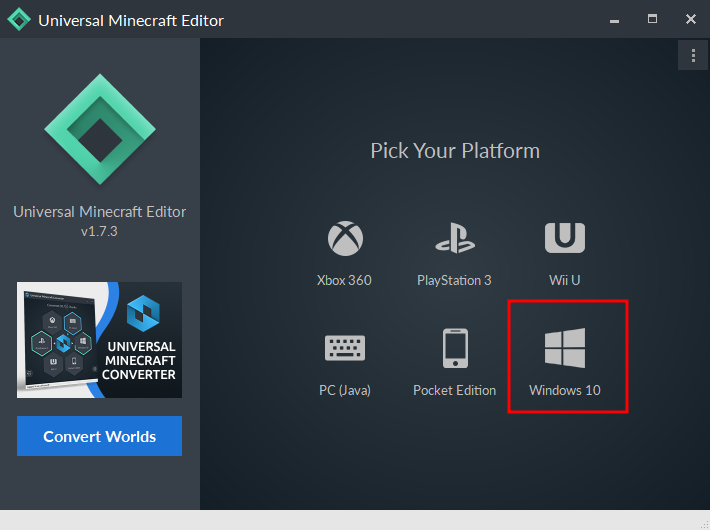Pick the Windows 10 logo icon
This screenshot has width=710, height=530.
click(565, 348)
